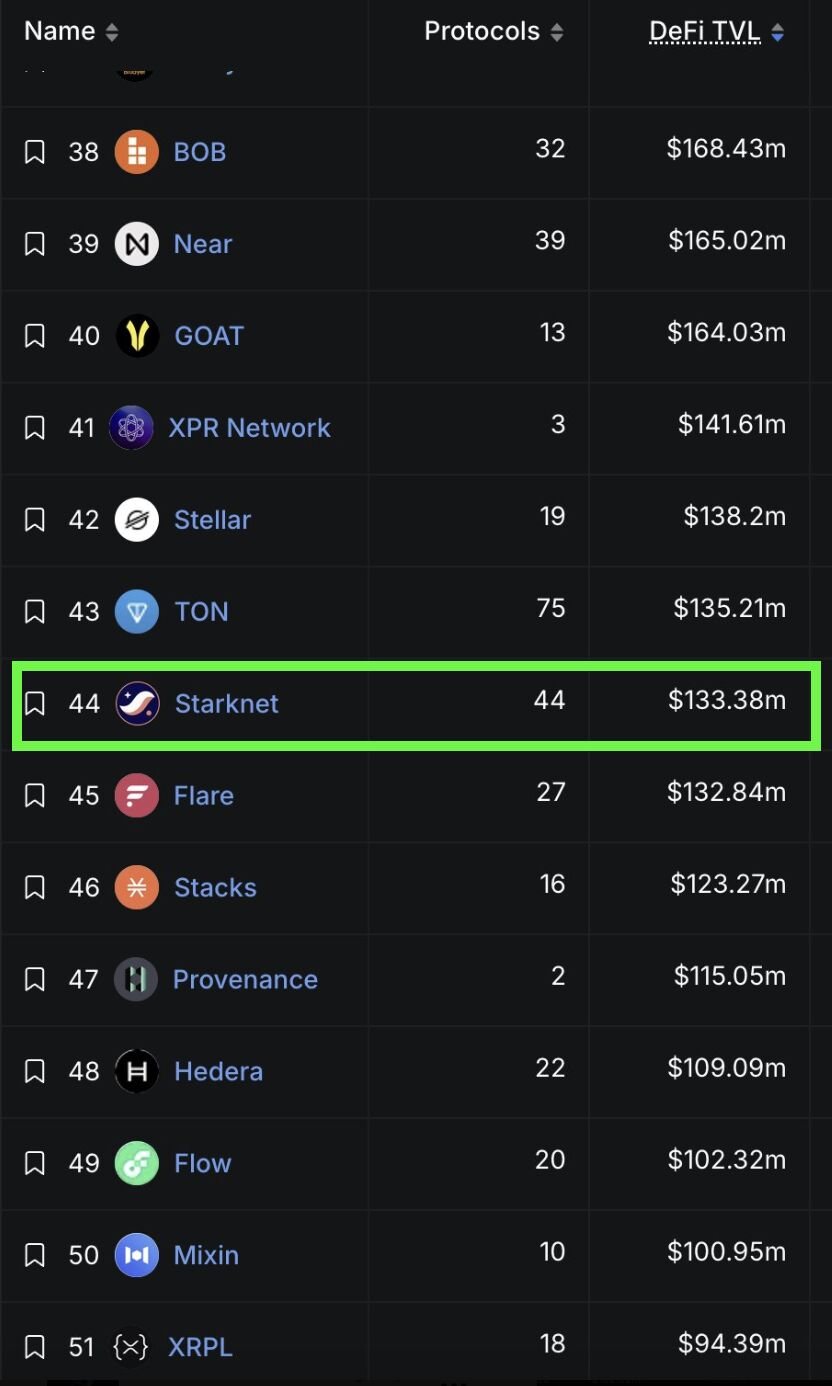Open the Stacks chain link

(215, 888)
